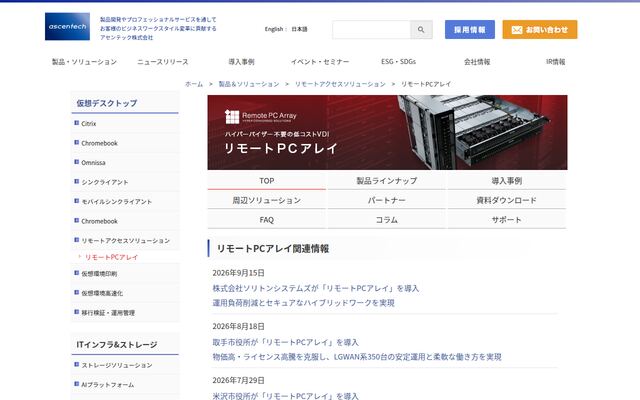The width and height of the screenshot is (640, 400).
Task: Click the 仮想デスクトップ sidebar heading
Action: tap(107, 103)
